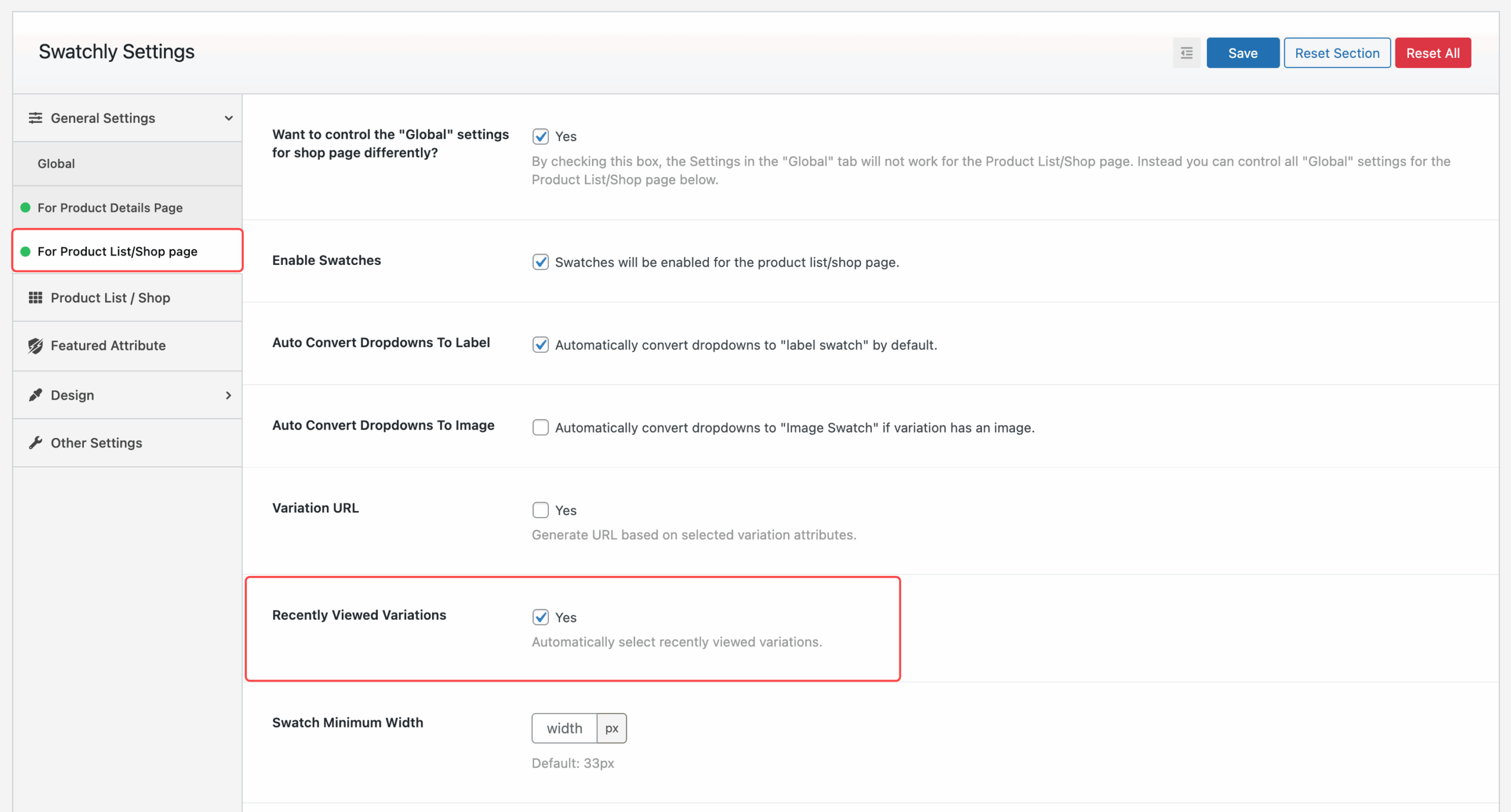Screen dimensions: 1511x812
Task: Click green dot next to For Product List/Shop page
Action: 25,251
